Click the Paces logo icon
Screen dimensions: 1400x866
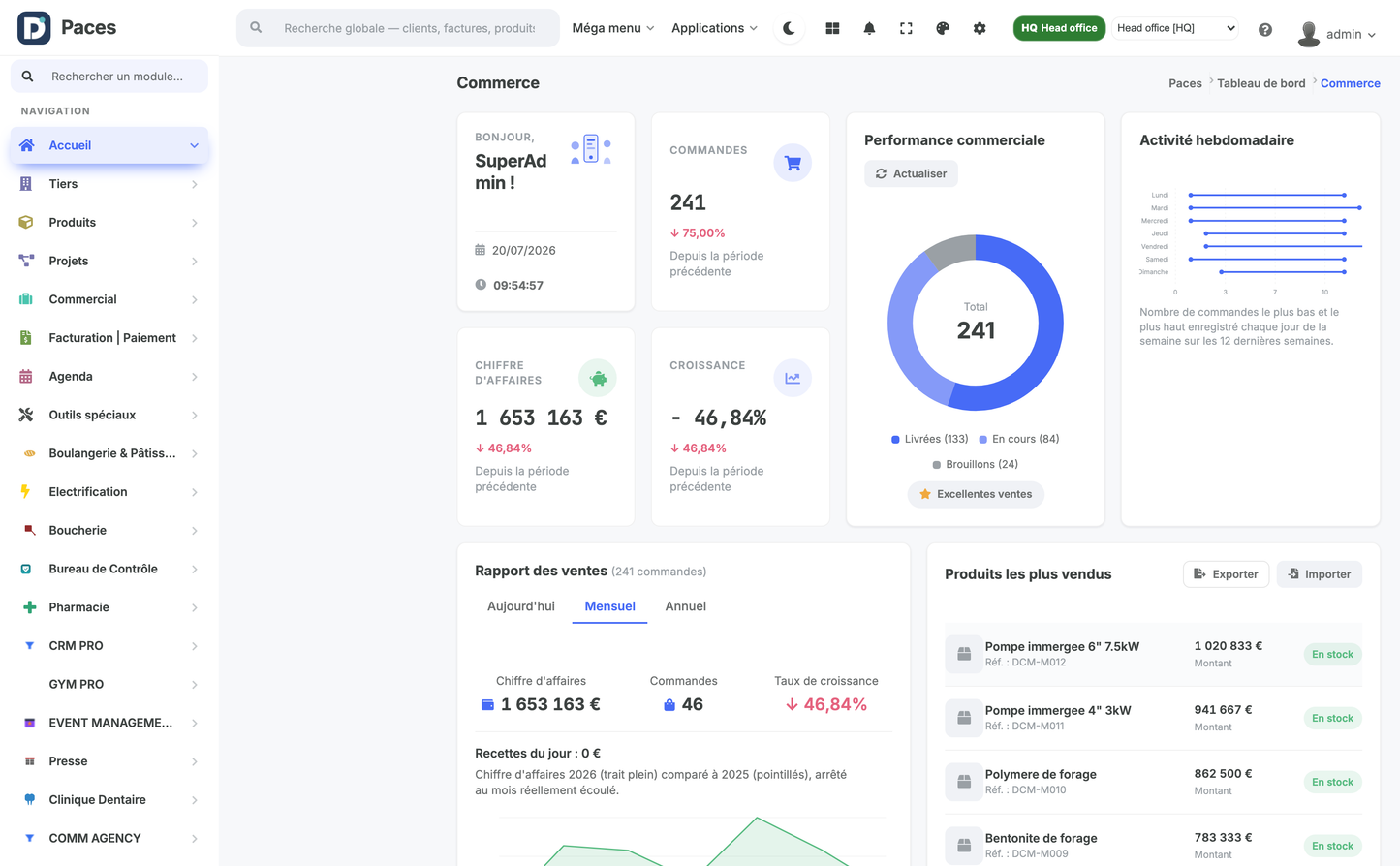34,27
